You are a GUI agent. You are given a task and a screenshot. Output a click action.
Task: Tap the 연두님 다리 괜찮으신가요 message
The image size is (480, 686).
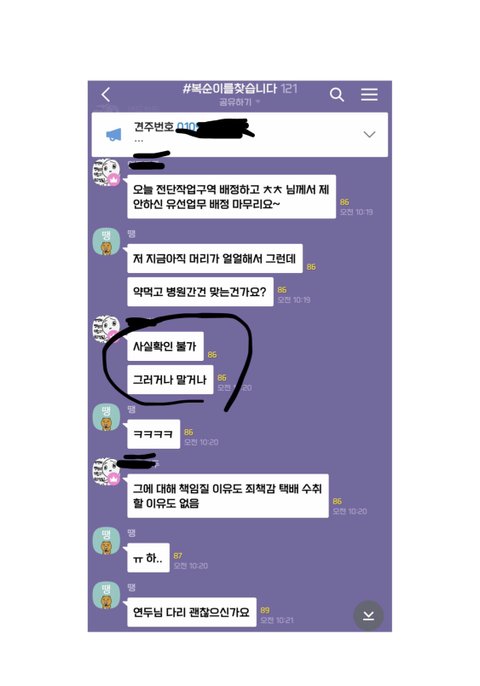tap(192, 612)
